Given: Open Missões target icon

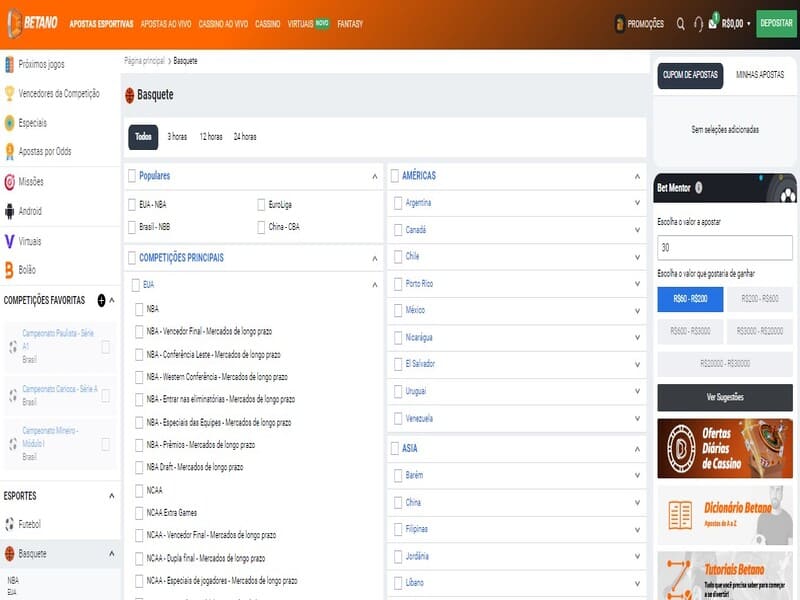Looking at the screenshot, I should point(9,182).
